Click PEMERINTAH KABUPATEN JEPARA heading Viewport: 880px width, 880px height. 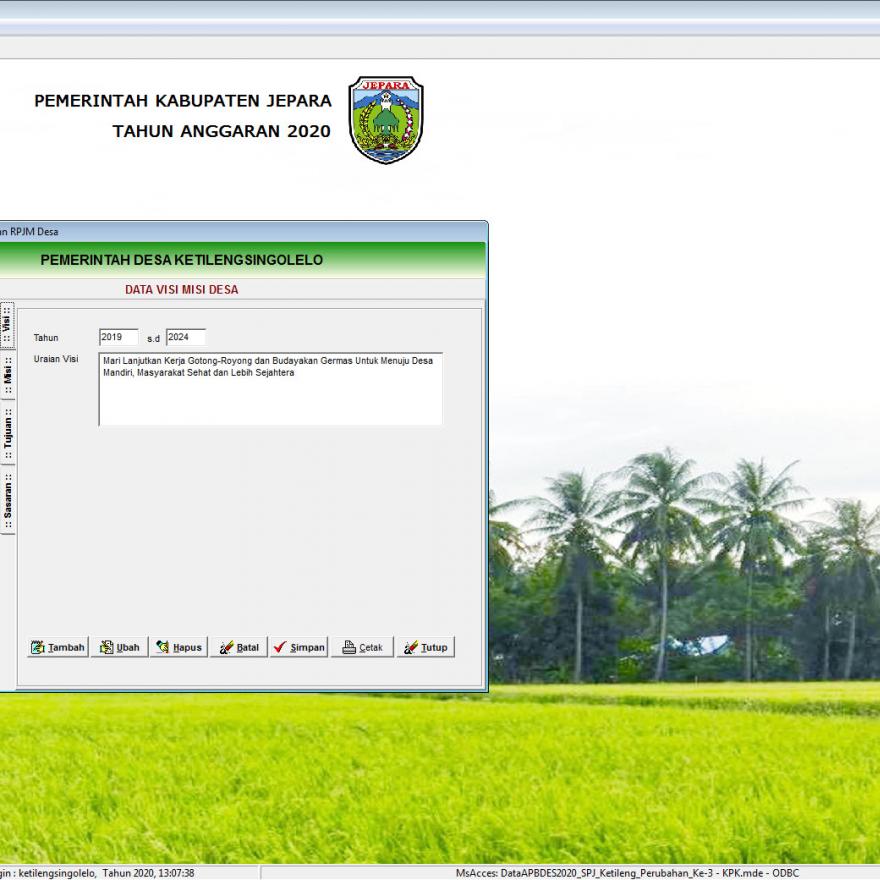click(183, 101)
